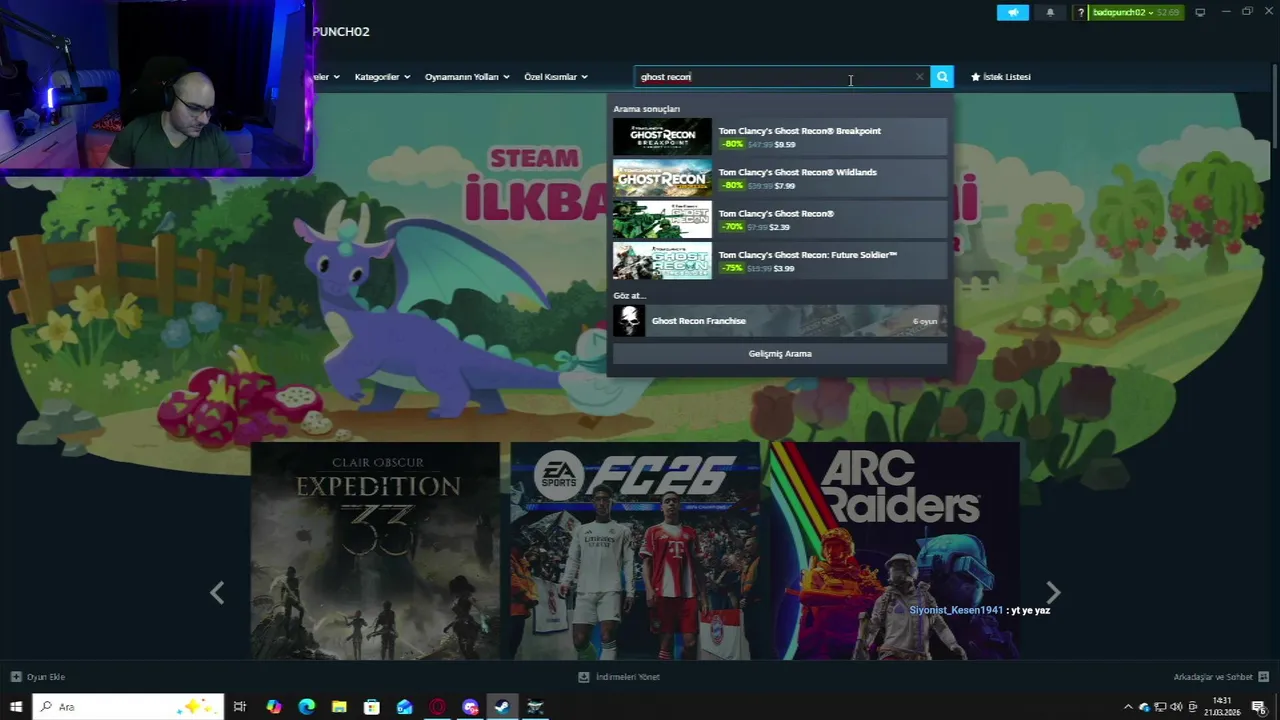
Task: Click the blue search magnifier button
Action: coord(942,77)
